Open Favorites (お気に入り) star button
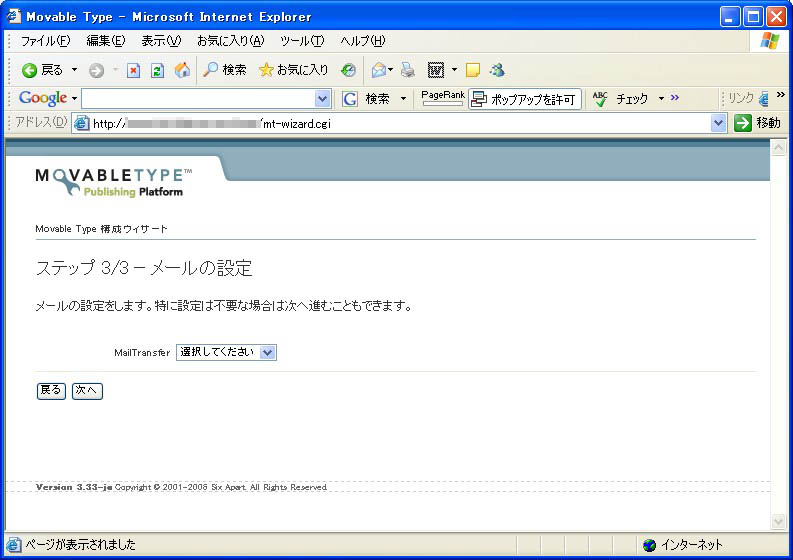Screen dimensions: 793x560 [x=293, y=70]
